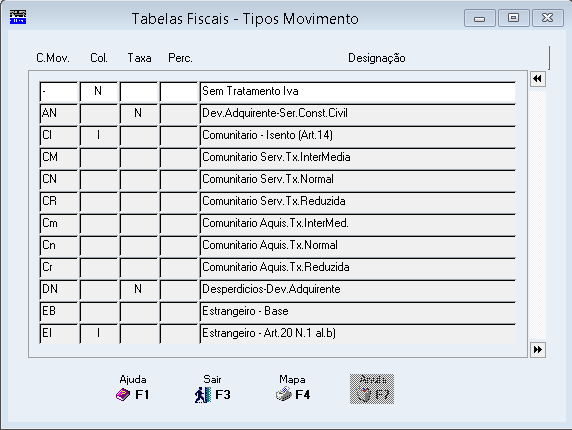
Task: Go to next page with double-right arrow
Action: (x=537, y=350)
